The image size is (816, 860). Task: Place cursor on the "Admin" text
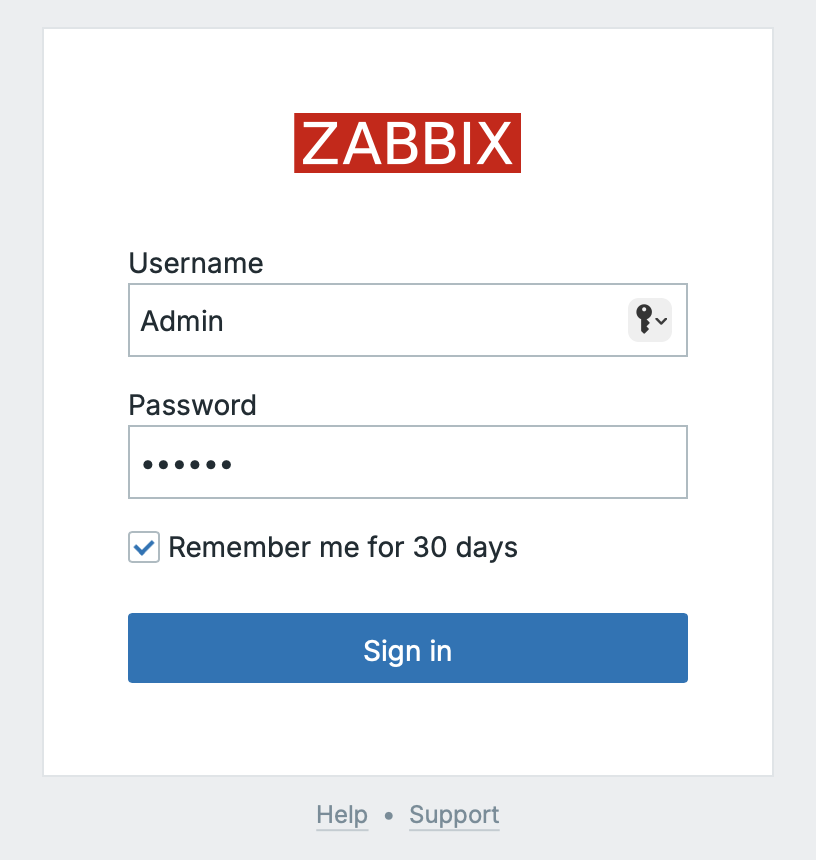click(x=182, y=321)
